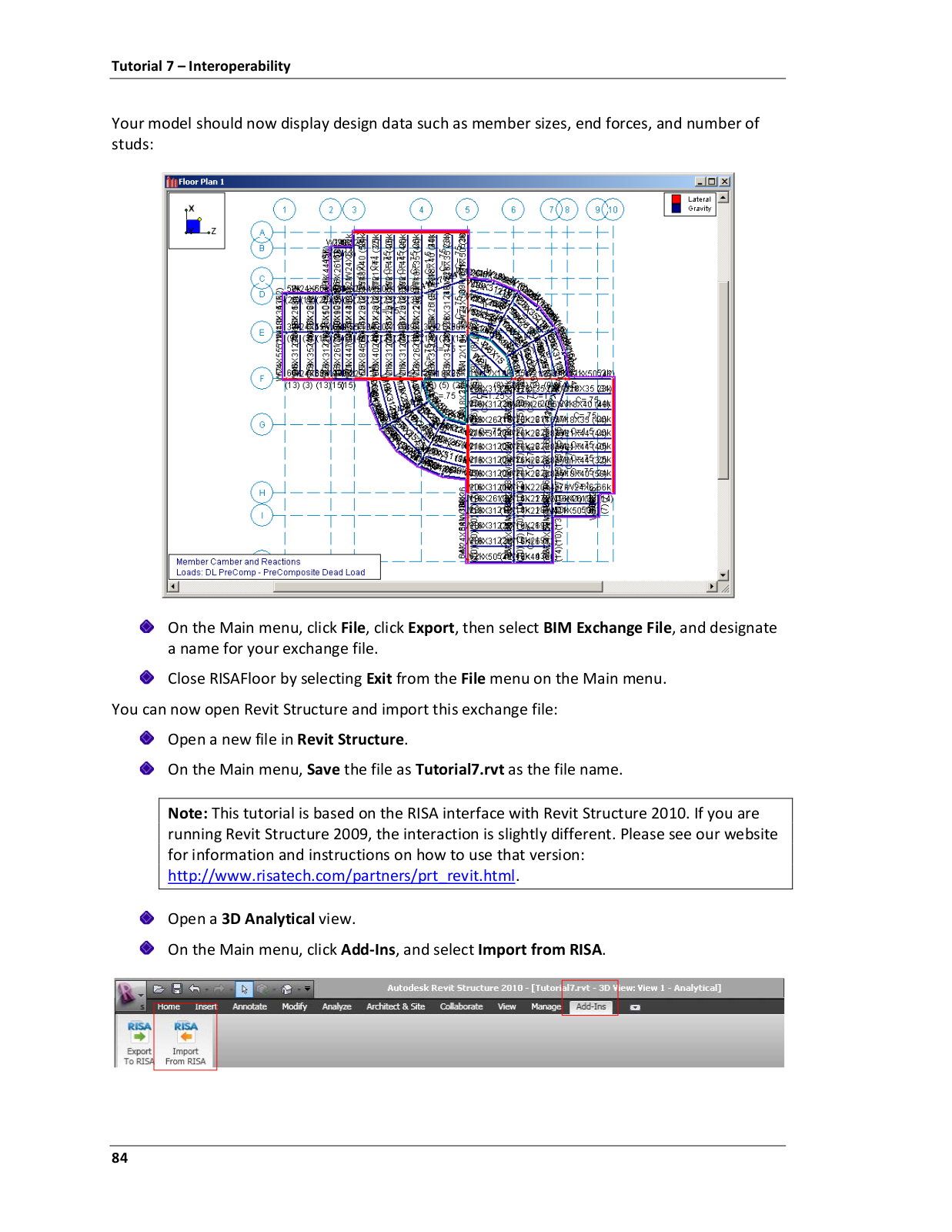Open the Collaborate ribbon tab
The width and height of the screenshot is (952, 1232).
(x=462, y=1006)
